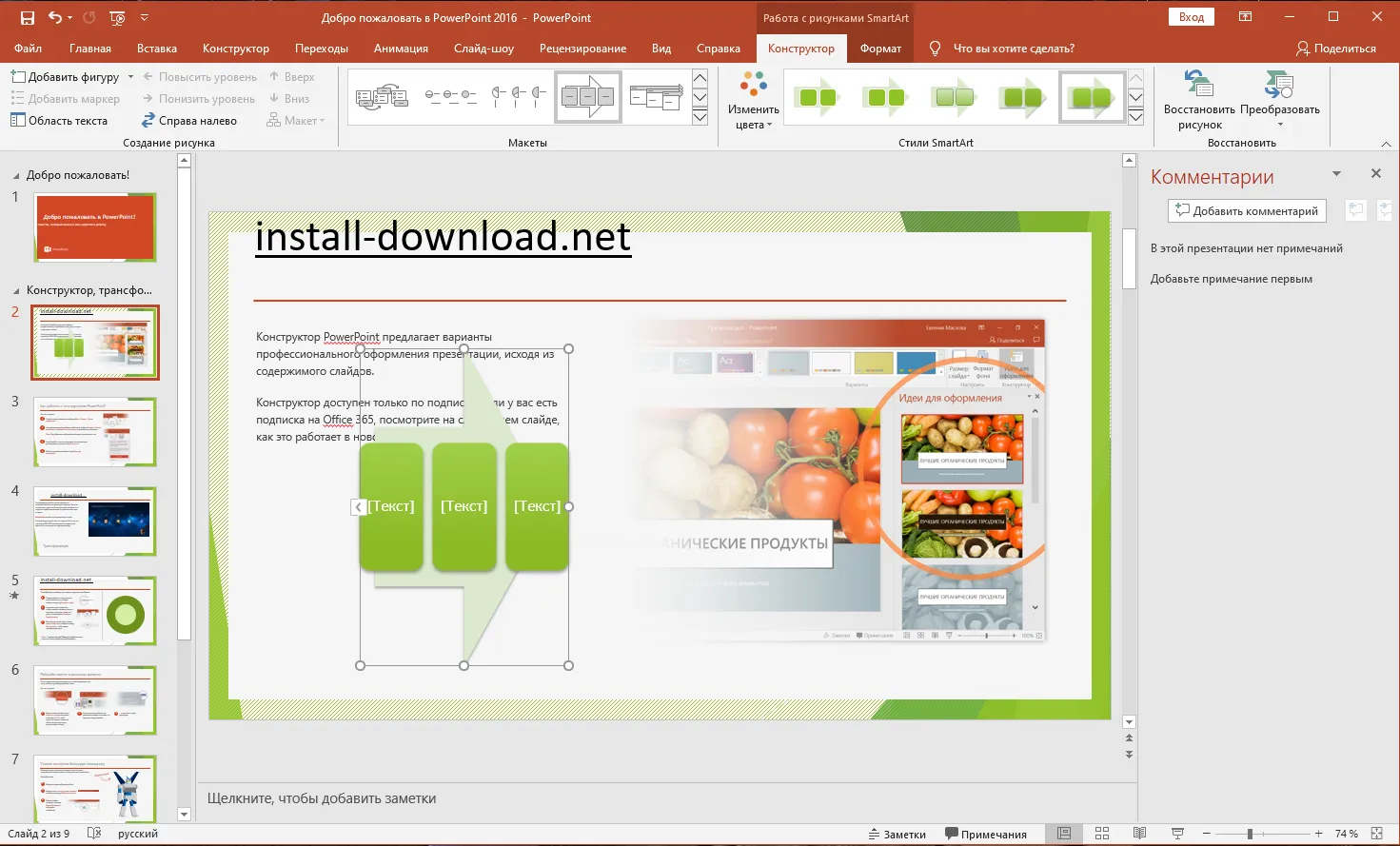Select slide 5 thumbnail
This screenshot has height=846, width=1400.
94,611
